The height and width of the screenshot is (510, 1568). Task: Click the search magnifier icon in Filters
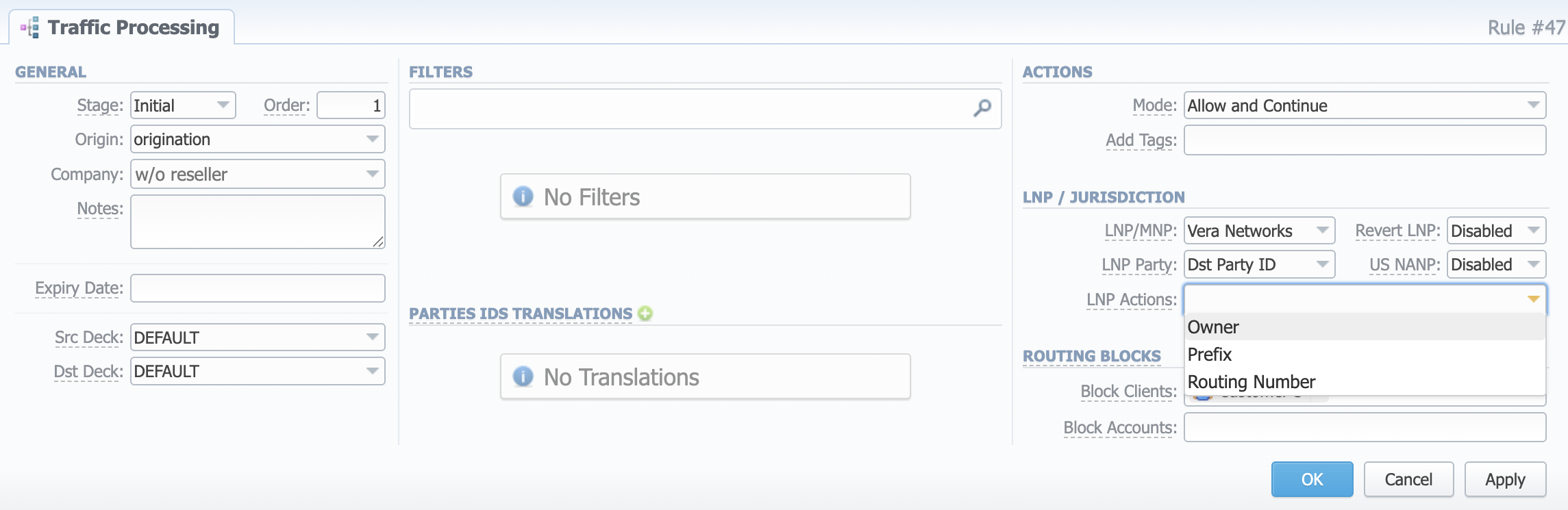(x=982, y=108)
